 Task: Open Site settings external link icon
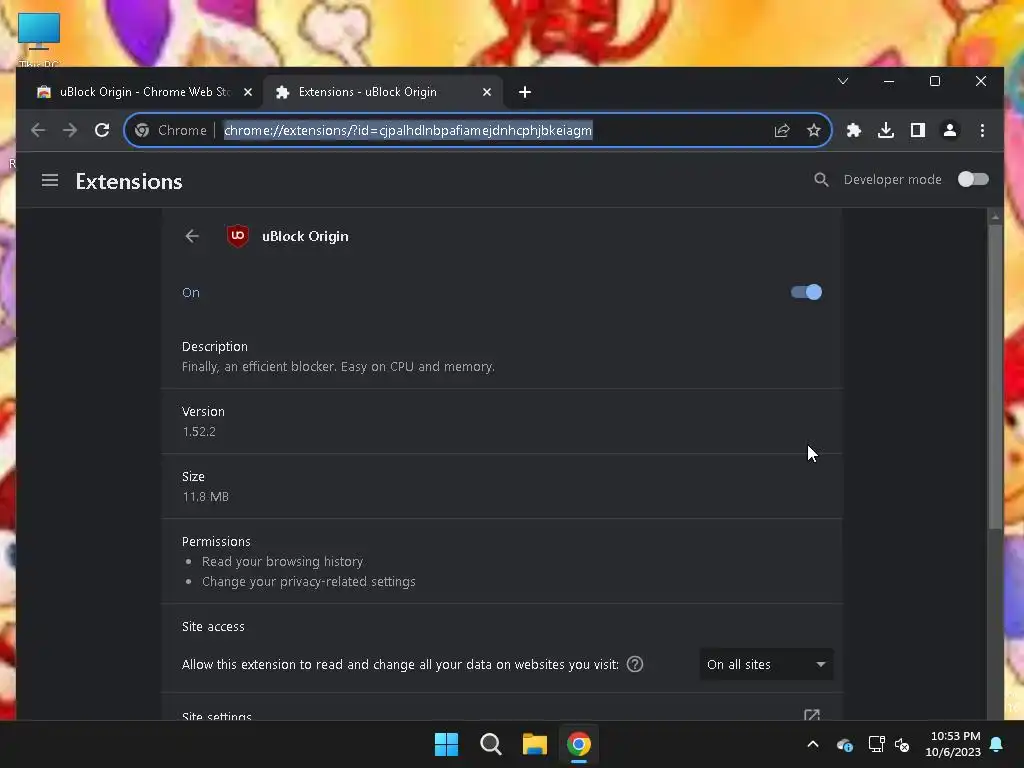pos(812,715)
